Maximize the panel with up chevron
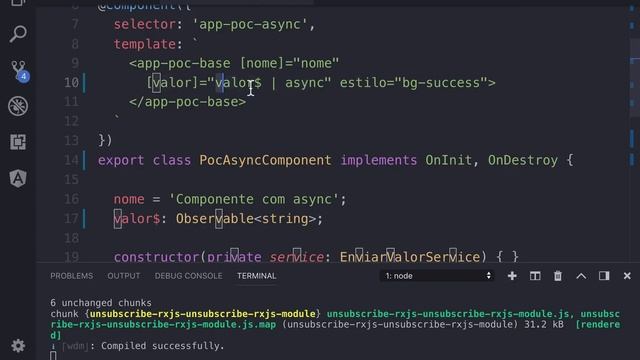The height and width of the screenshot is (360, 640). point(581,276)
